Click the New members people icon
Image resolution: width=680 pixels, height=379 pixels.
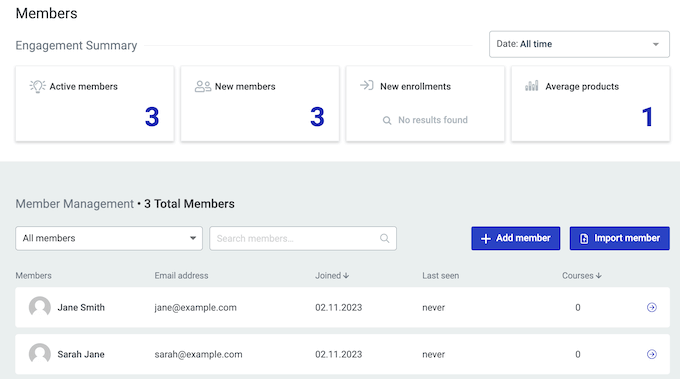(x=203, y=86)
